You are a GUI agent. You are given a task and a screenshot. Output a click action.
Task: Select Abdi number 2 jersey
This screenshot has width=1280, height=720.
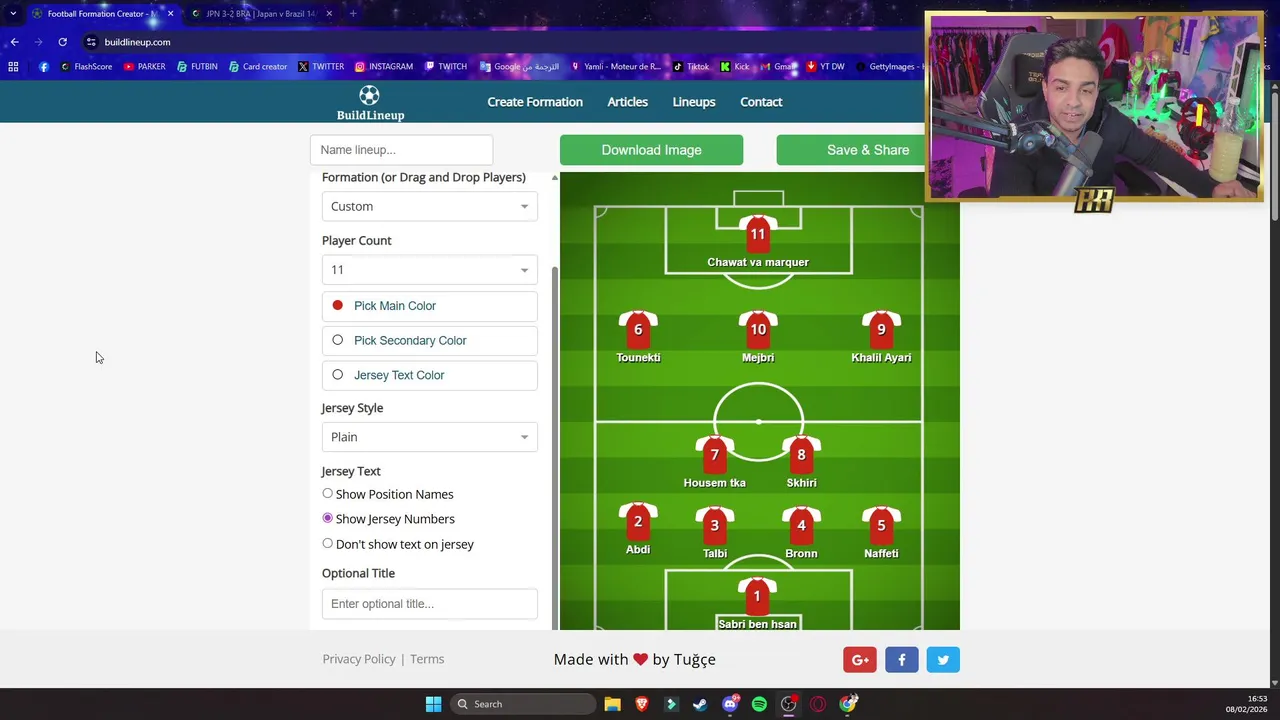pyautogui.click(x=638, y=522)
